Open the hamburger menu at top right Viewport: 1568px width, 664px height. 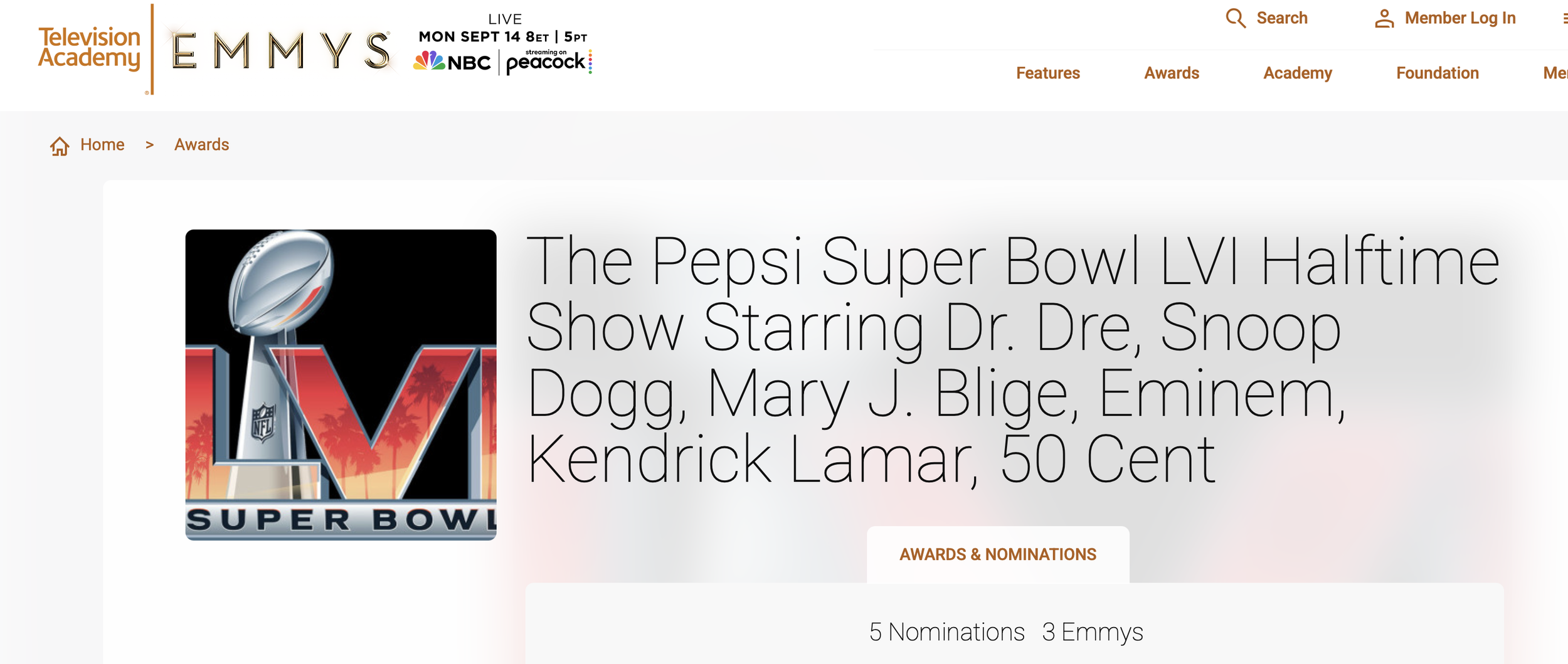[x=1564, y=19]
